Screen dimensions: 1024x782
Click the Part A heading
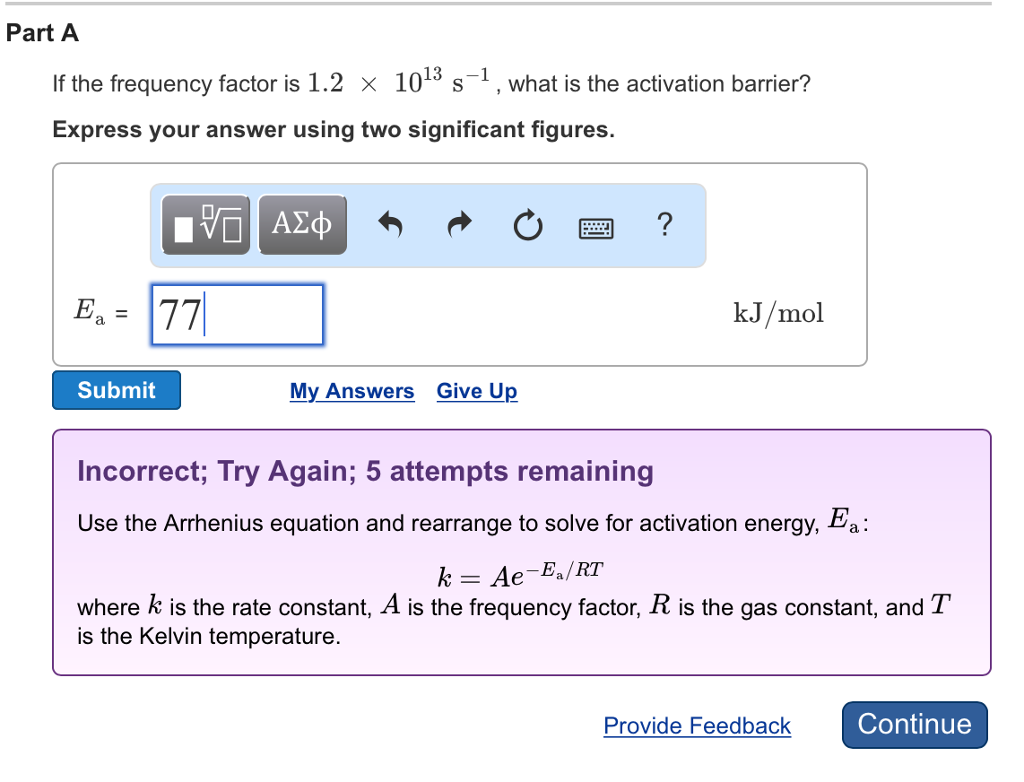[42, 32]
